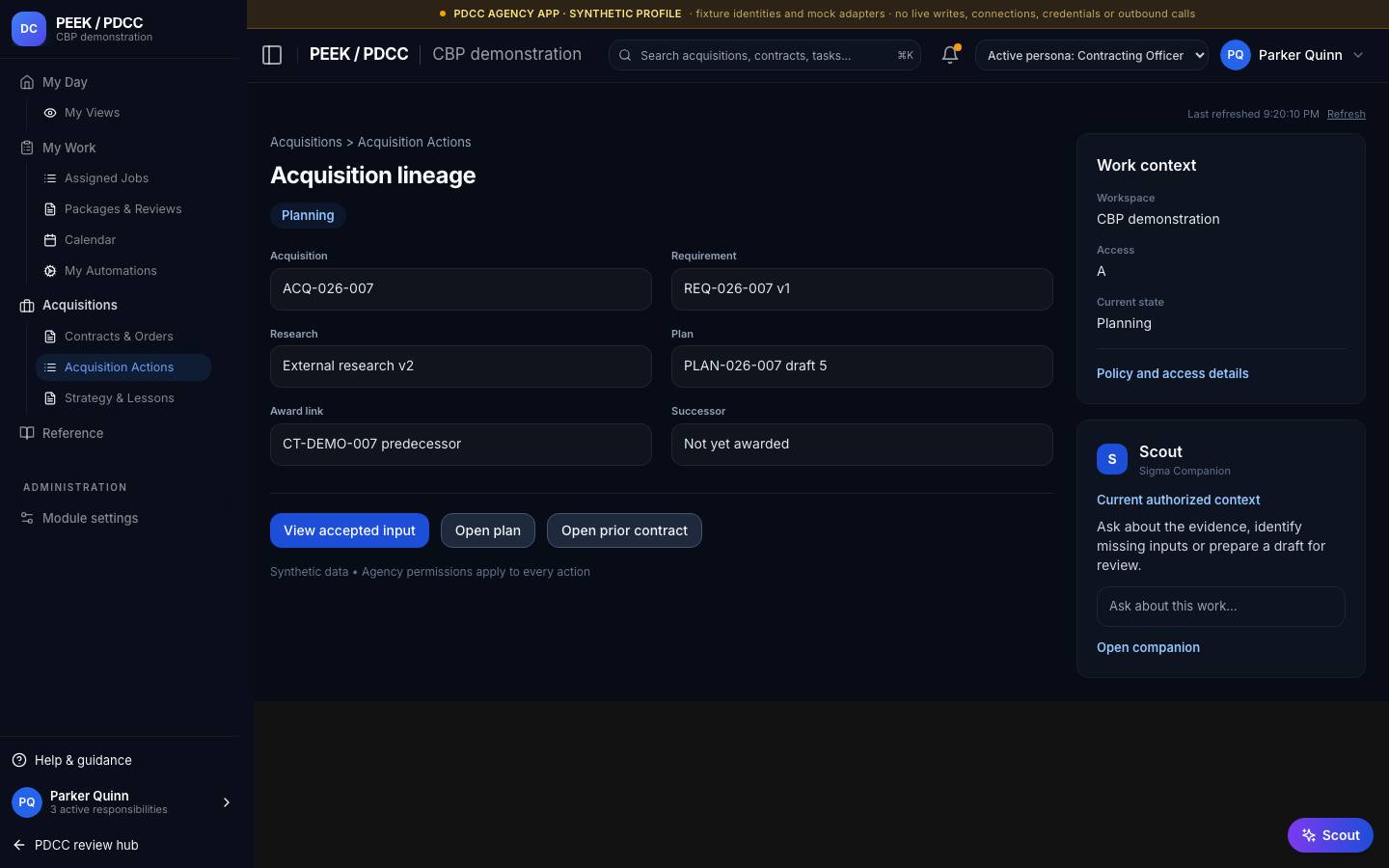Click the Ask about this work input

tap(1220, 607)
